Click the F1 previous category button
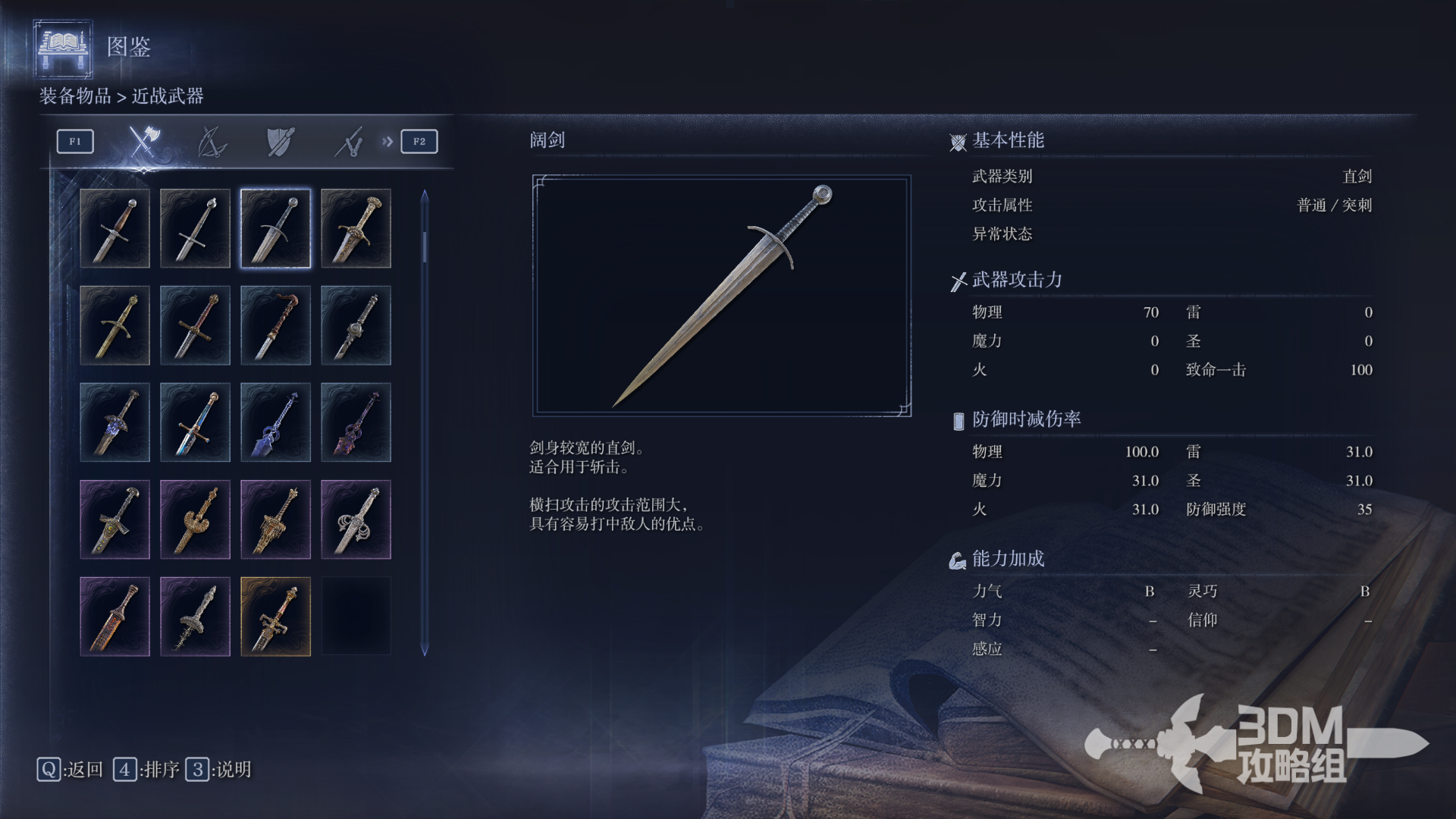 point(75,141)
